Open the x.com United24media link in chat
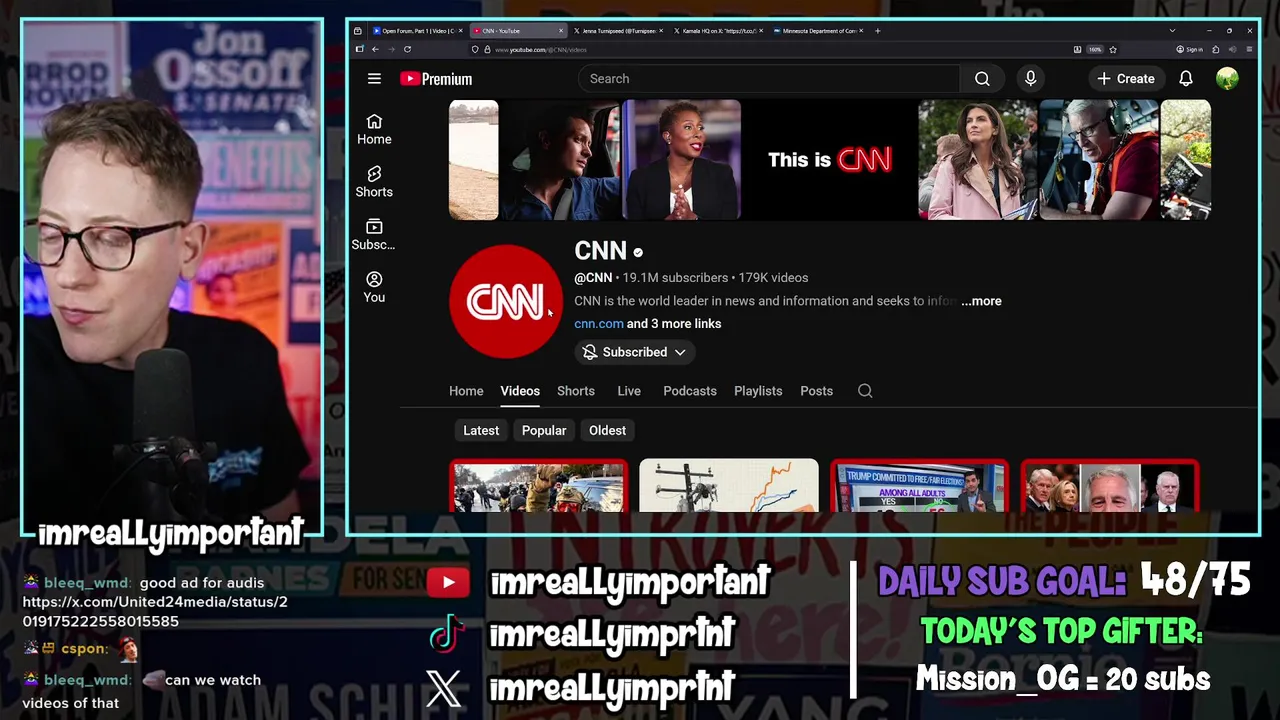Image resolution: width=1280 pixels, height=720 pixels. tap(155, 612)
